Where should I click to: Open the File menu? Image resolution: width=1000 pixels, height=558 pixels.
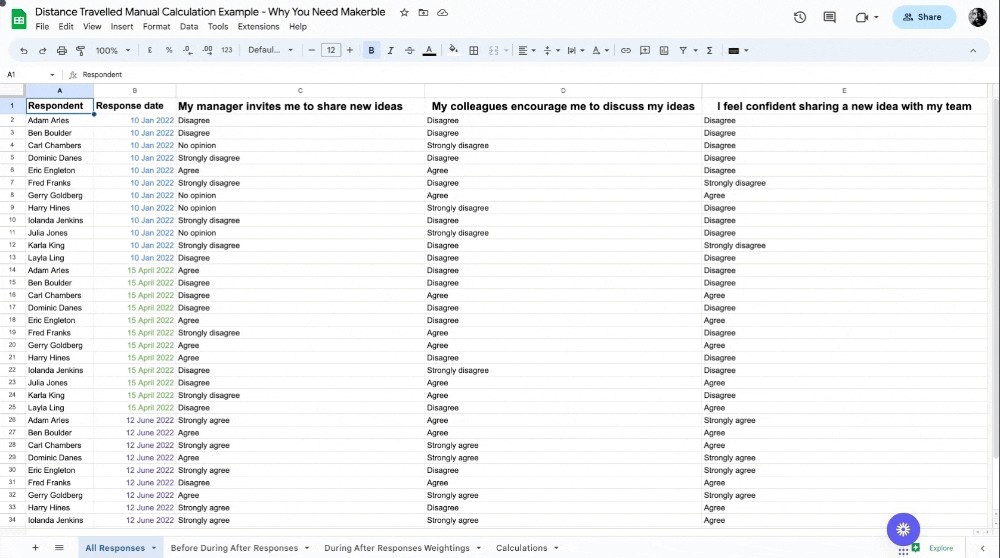[x=42, y=27]
